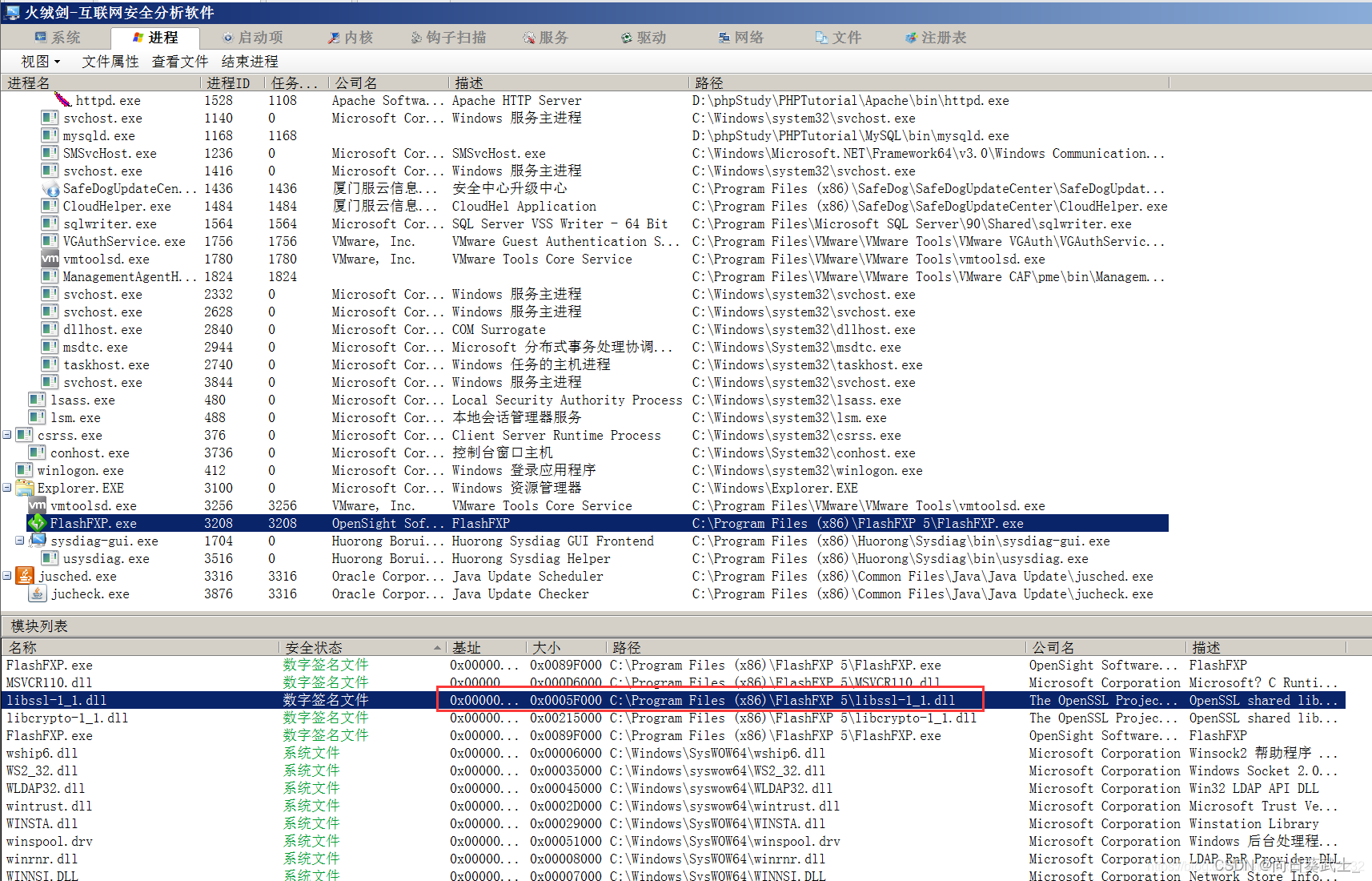Open the 视图 dropdown menu
The width and height of the screenshot is (1372, 881).
click(40, 62)
